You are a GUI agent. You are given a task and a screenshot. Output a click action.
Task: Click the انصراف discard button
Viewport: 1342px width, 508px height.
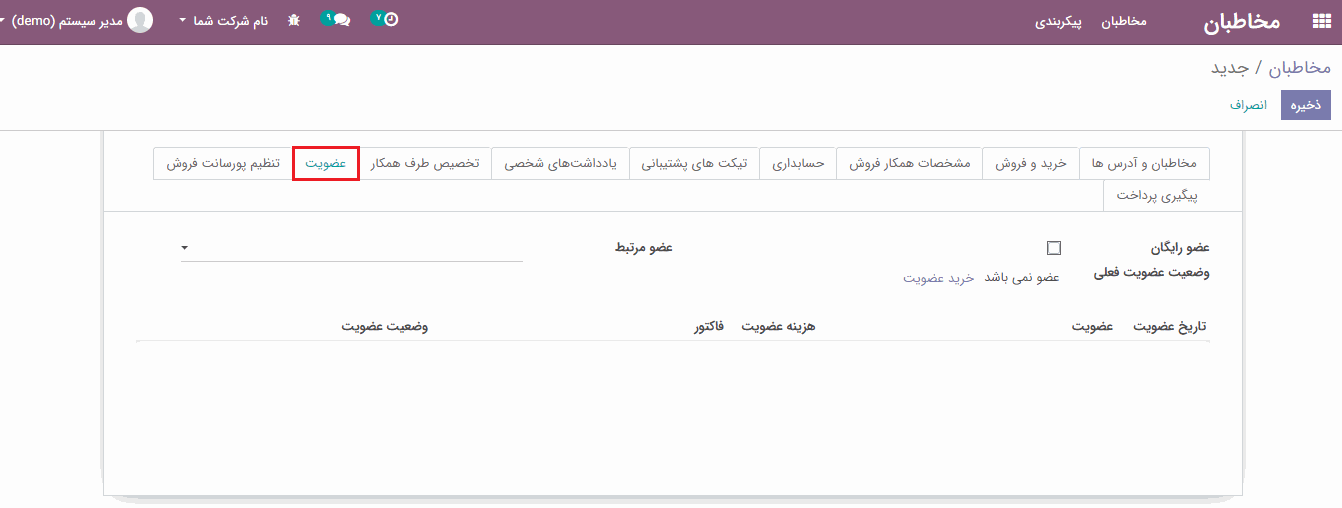1248,104
